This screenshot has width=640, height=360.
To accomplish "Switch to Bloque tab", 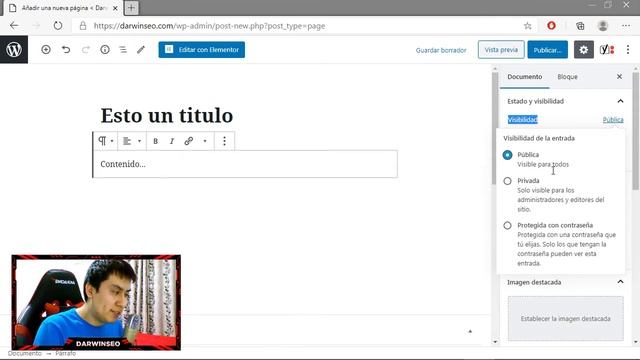I will click(567, 77).
